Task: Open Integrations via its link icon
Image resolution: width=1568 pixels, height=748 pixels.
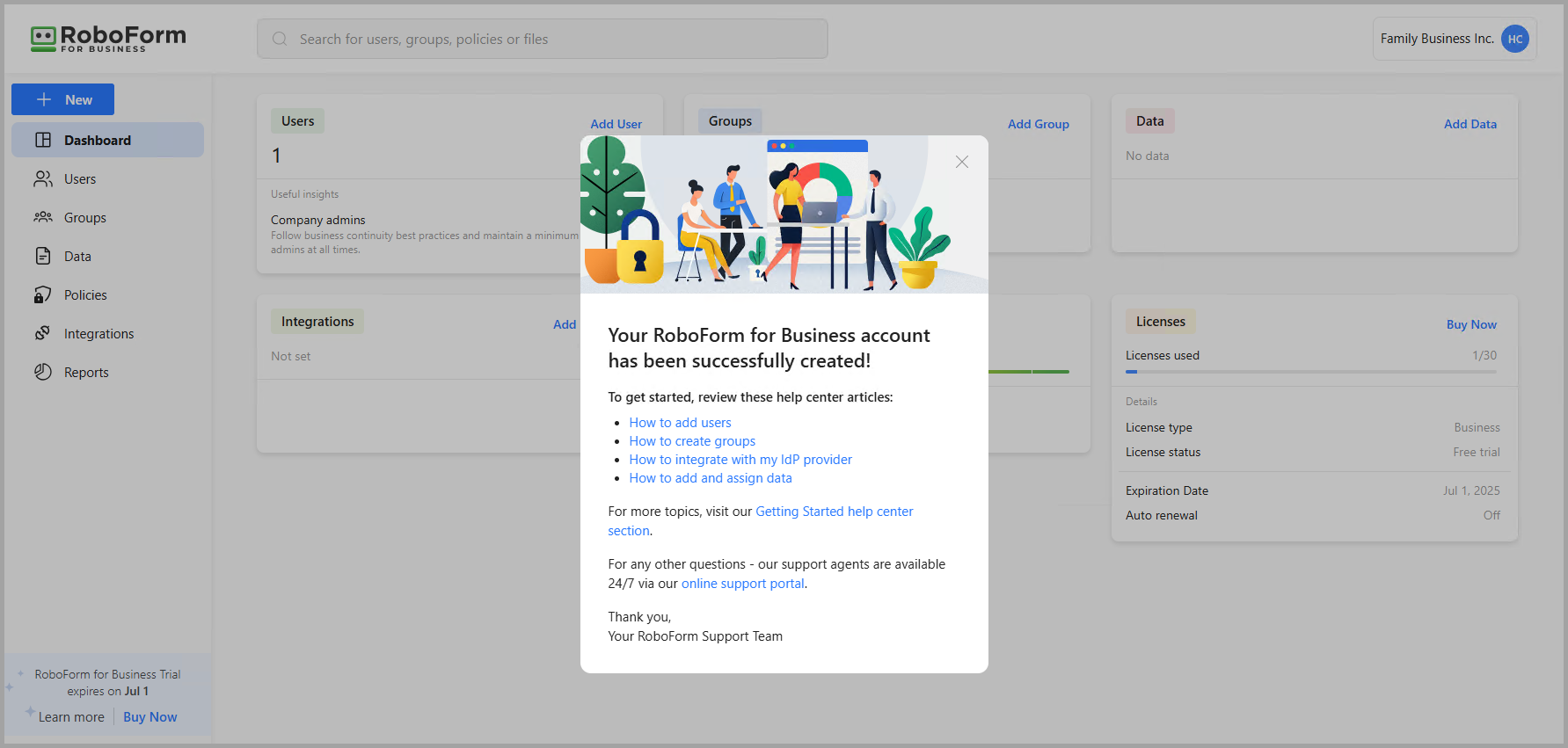Action: [x=43, y=333]
